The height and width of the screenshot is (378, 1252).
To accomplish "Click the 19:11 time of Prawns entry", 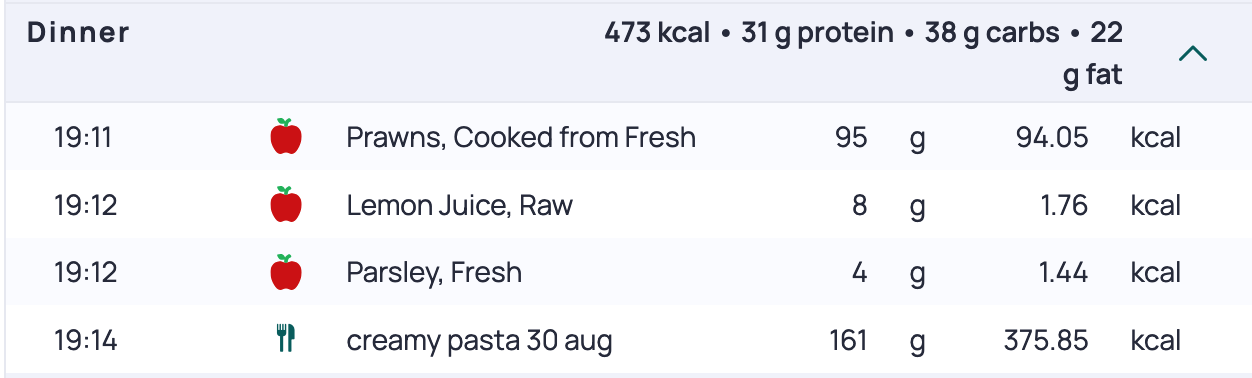I will [x=83, y=137].
